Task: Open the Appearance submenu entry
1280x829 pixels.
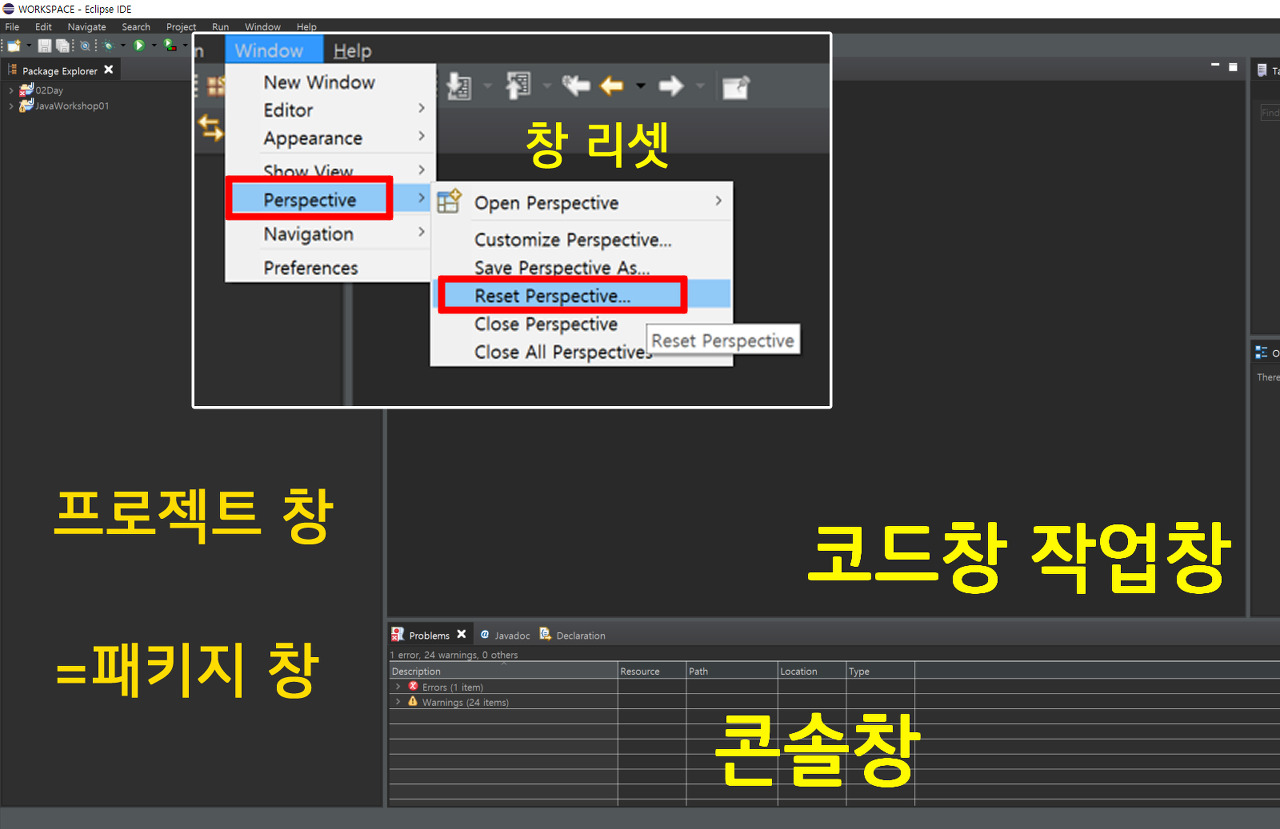Action: (330, 138)
